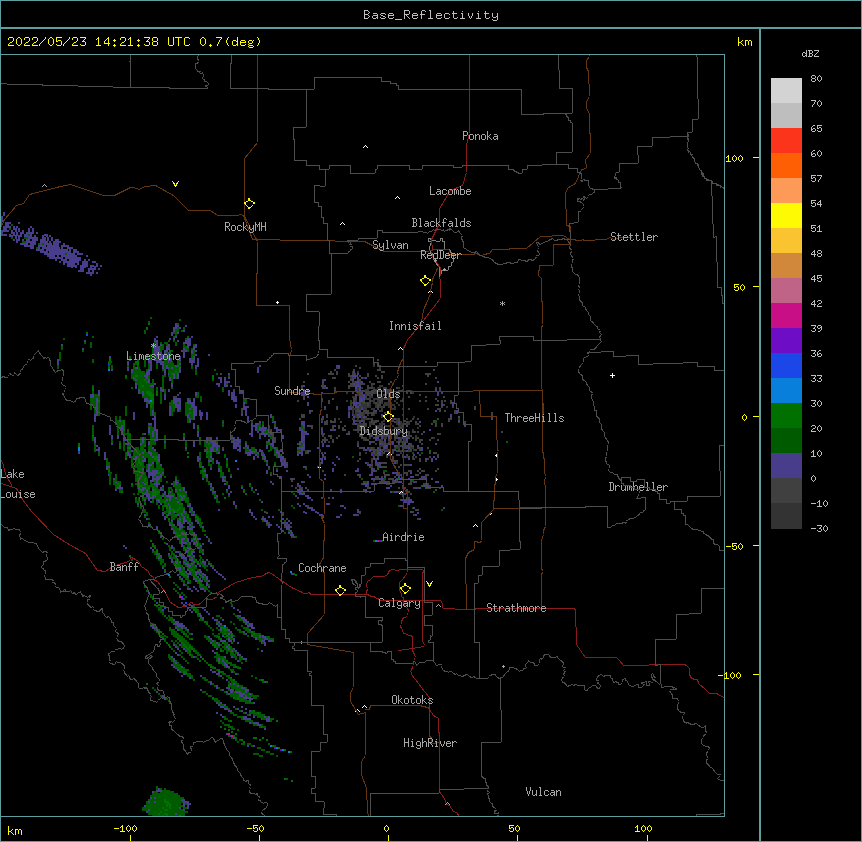Pick the violet 36-39 dBZ legend swatch
Viewport: 862px width, 842px height.
786,341
